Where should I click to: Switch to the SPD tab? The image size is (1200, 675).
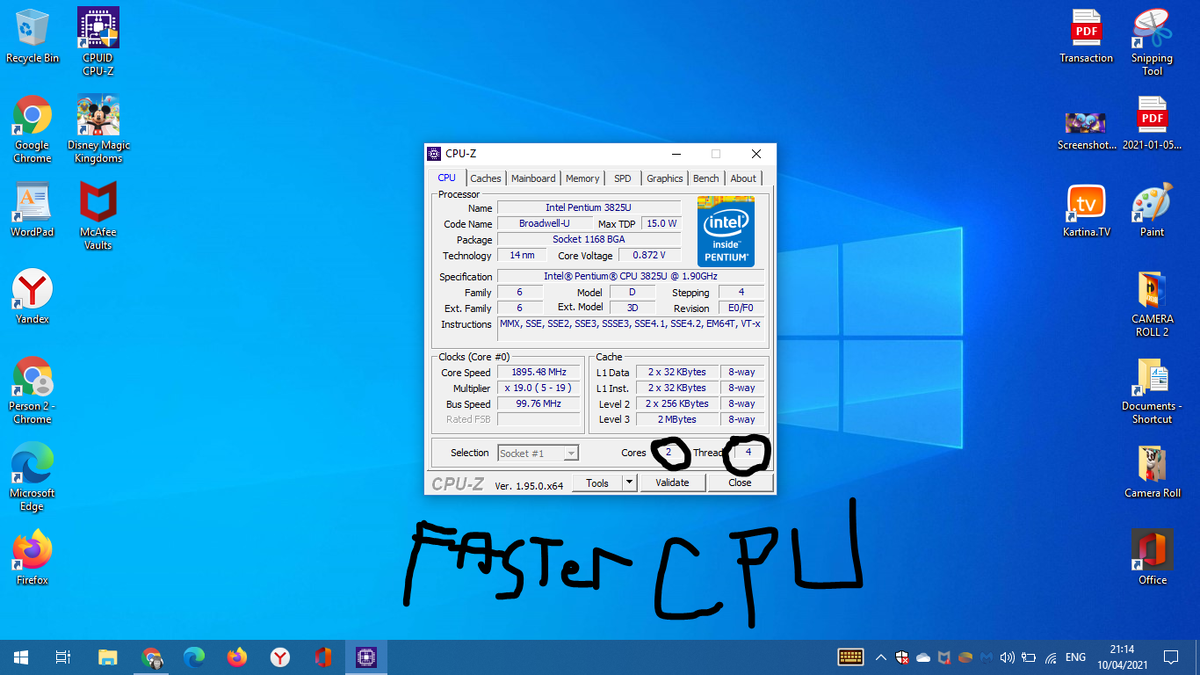[623, 178]
